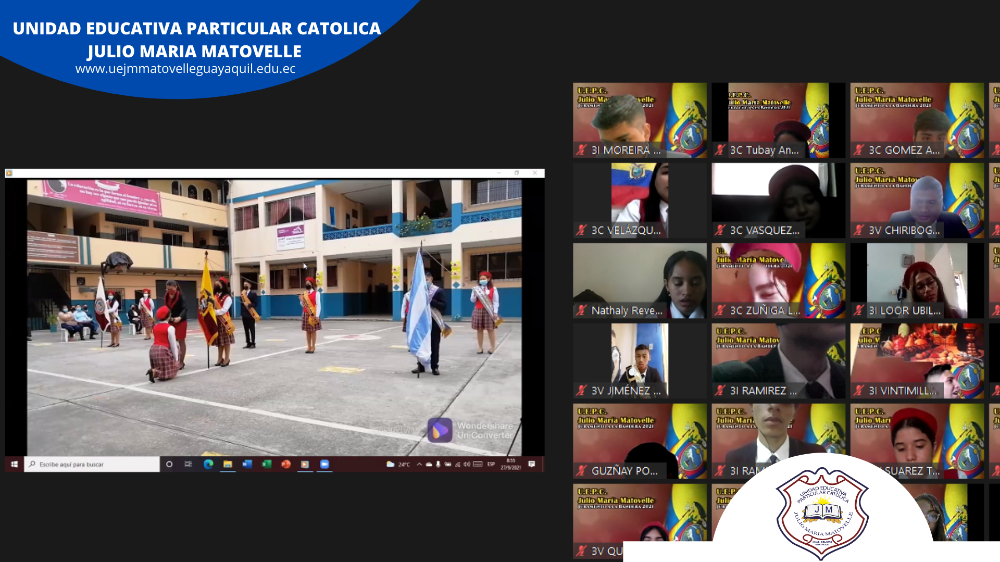Select the Nathaly Reve... participant tile
The image size is (1000, 562).
point(640,281)
